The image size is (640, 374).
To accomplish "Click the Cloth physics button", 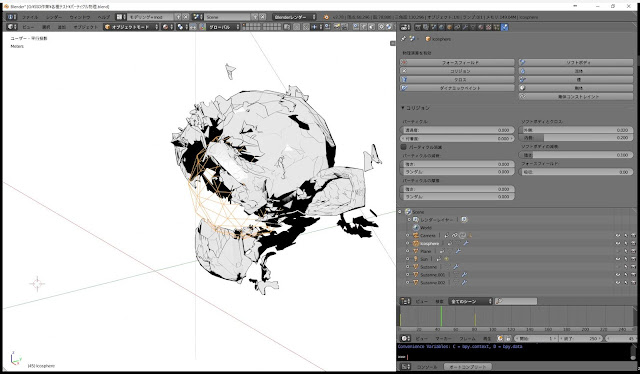I will click(x=457, y=80).
